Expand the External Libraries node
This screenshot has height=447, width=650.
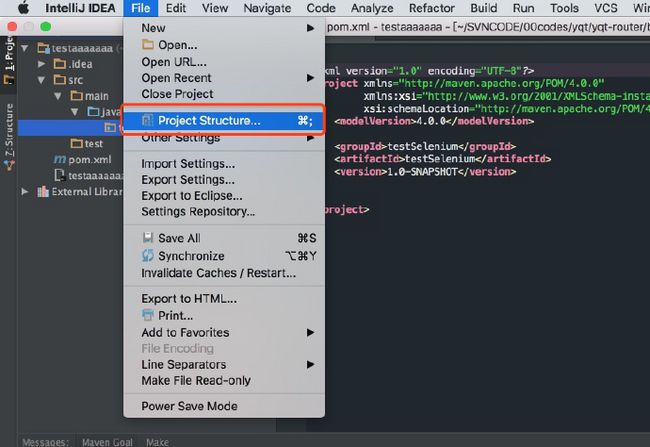[25, 191]
